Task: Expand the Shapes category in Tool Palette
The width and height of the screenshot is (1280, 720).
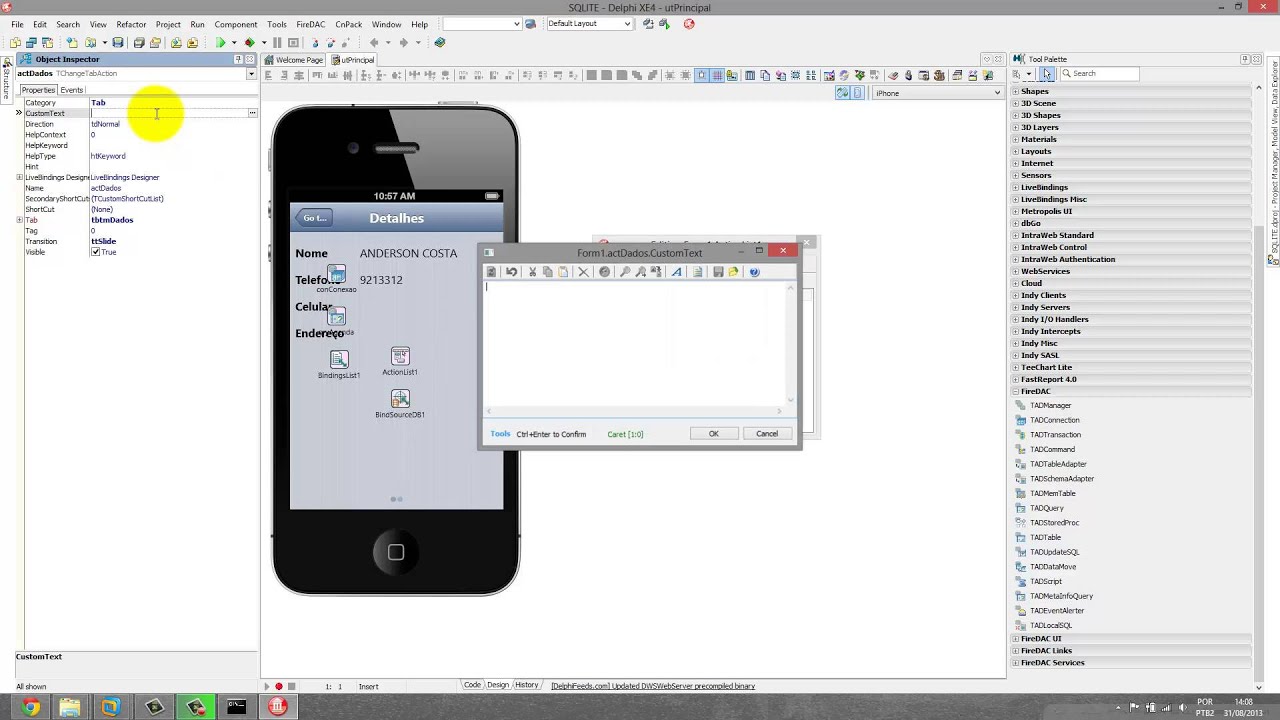Action: click(1016, 91)
